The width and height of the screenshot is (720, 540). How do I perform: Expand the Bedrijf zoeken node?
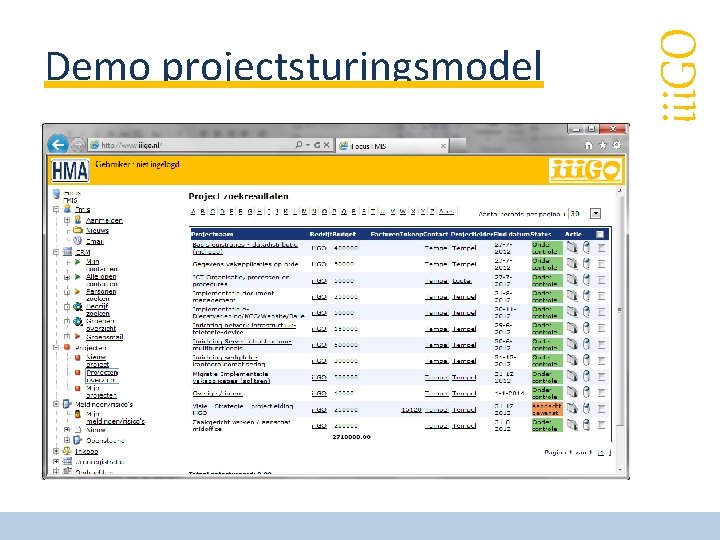67,306
